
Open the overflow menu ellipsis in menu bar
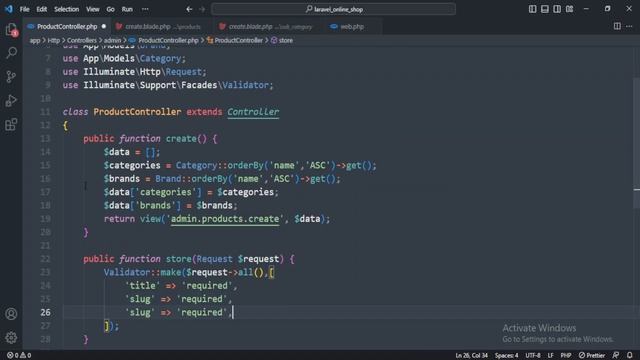pos(145,9)
